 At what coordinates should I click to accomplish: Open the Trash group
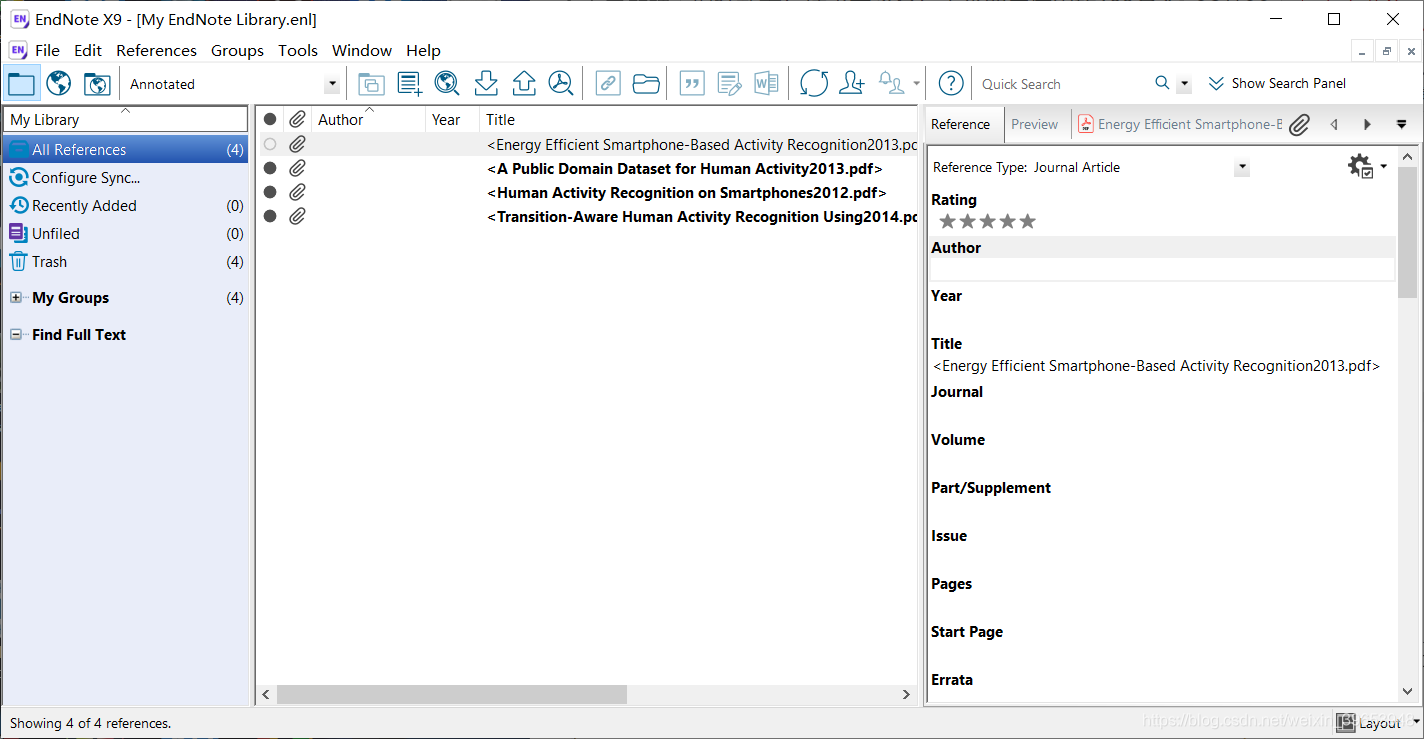(126, 262)
